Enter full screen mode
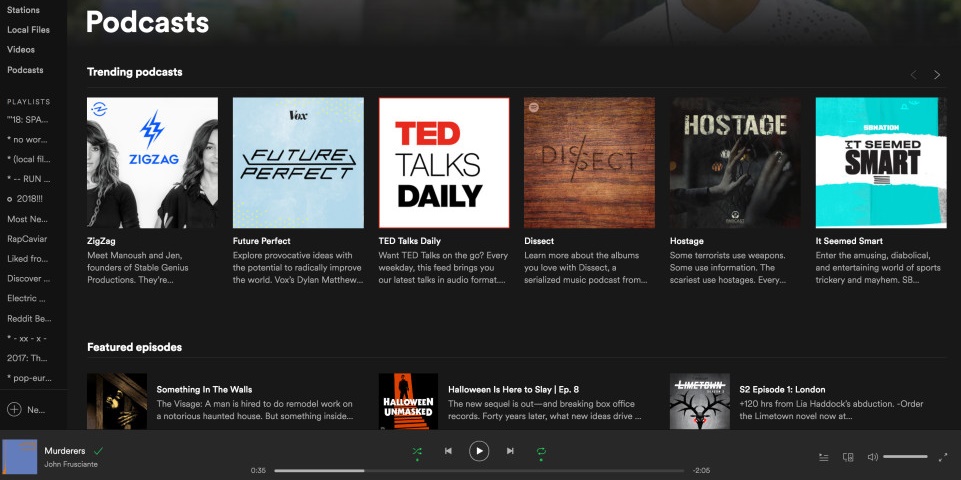961x480 pixels. click(x=943, y=457)
